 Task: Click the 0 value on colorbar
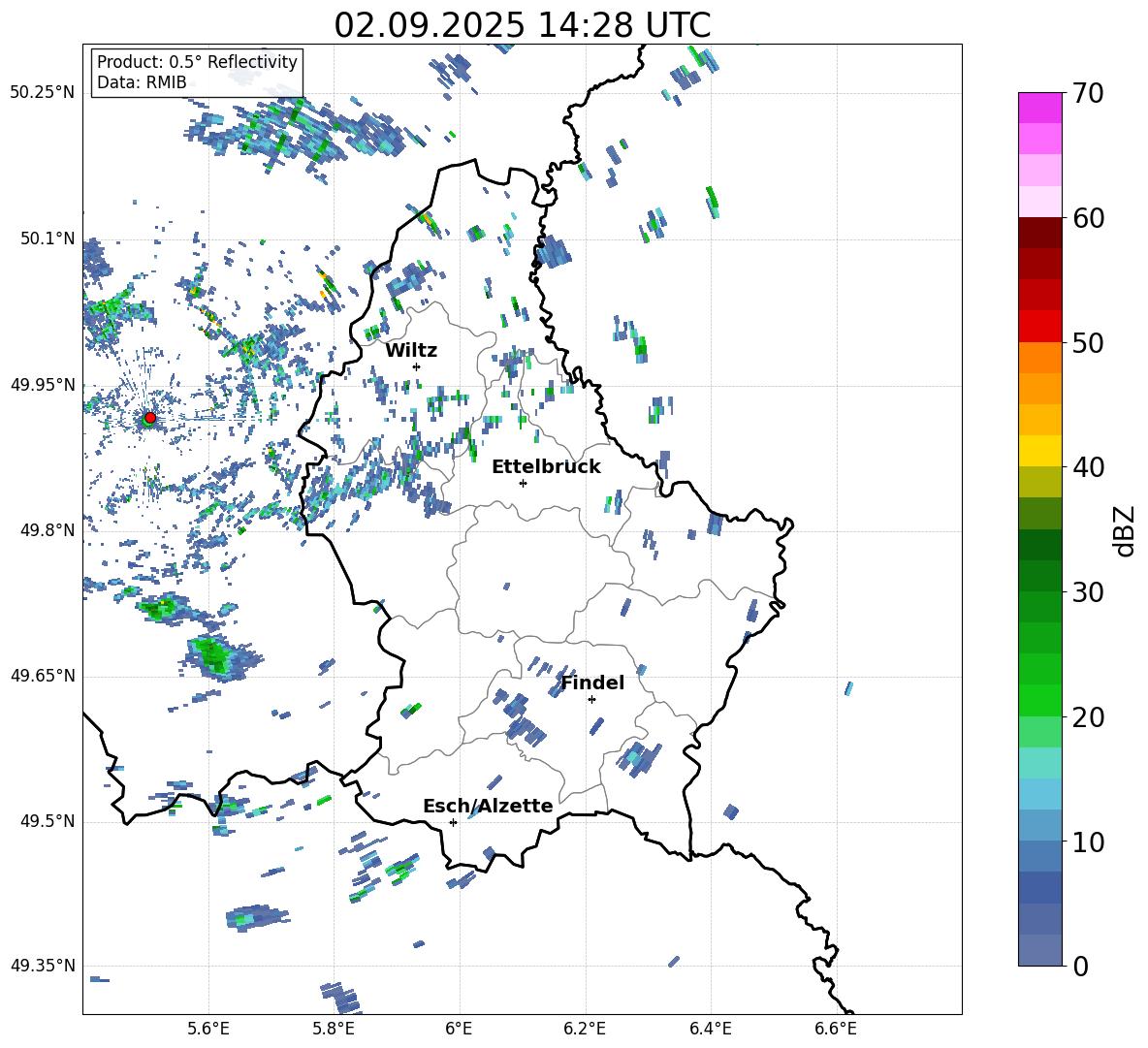coord(1080,967)
